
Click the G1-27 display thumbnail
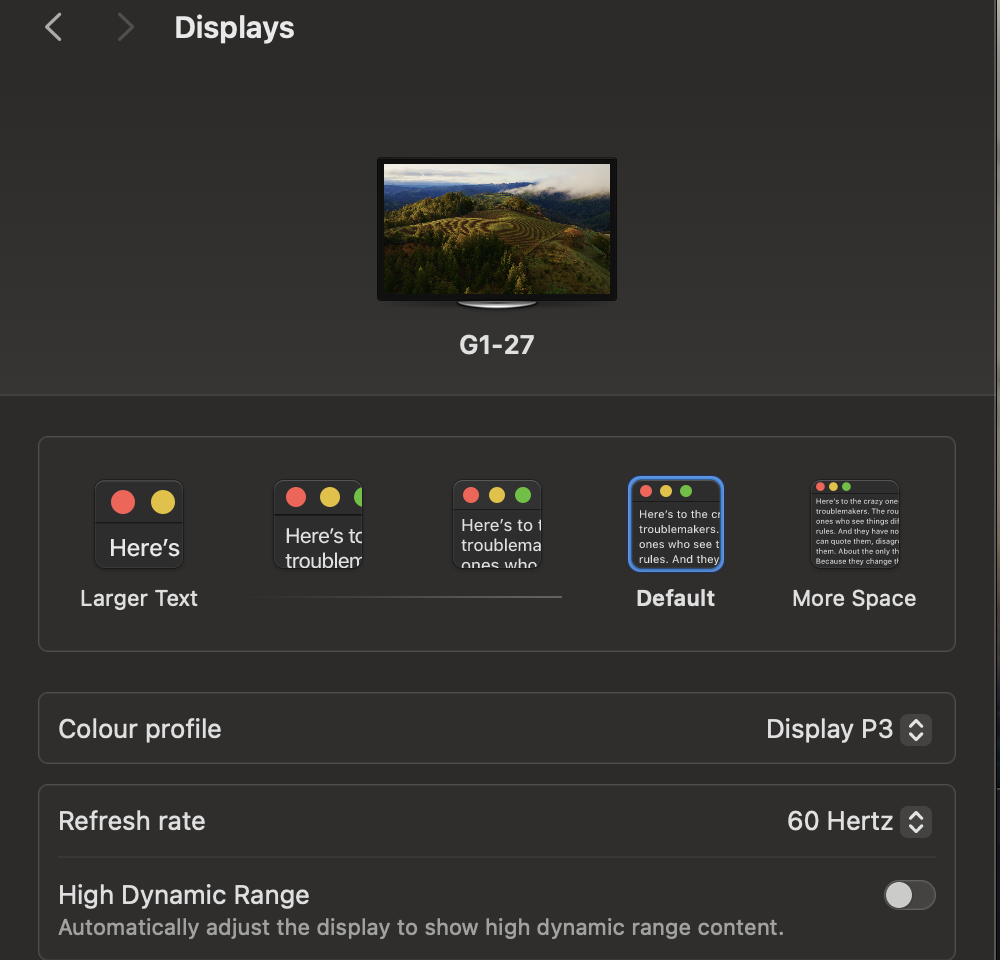click(497, 229)
